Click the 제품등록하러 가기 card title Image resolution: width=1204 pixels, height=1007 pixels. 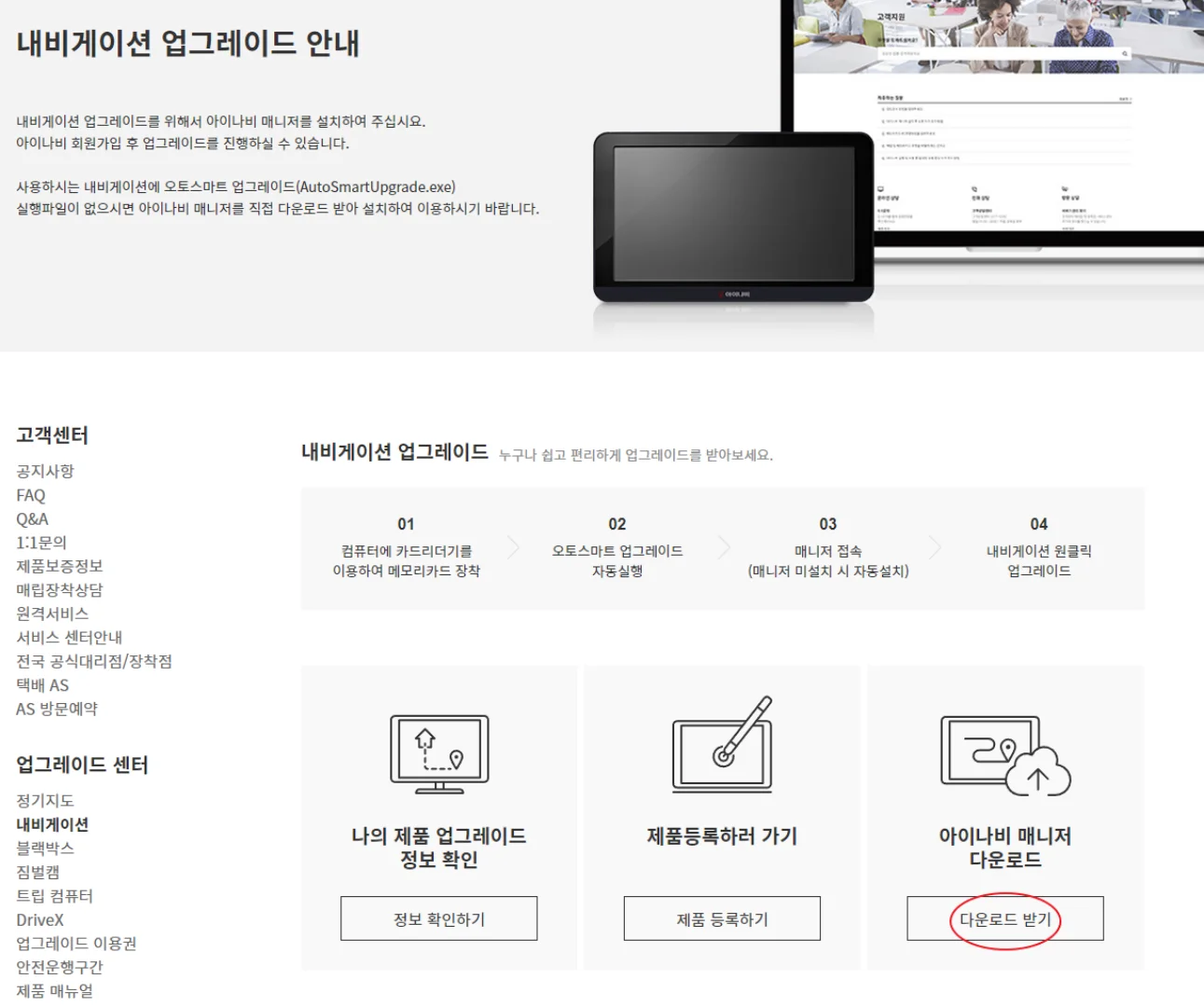[x=722, y=836]
